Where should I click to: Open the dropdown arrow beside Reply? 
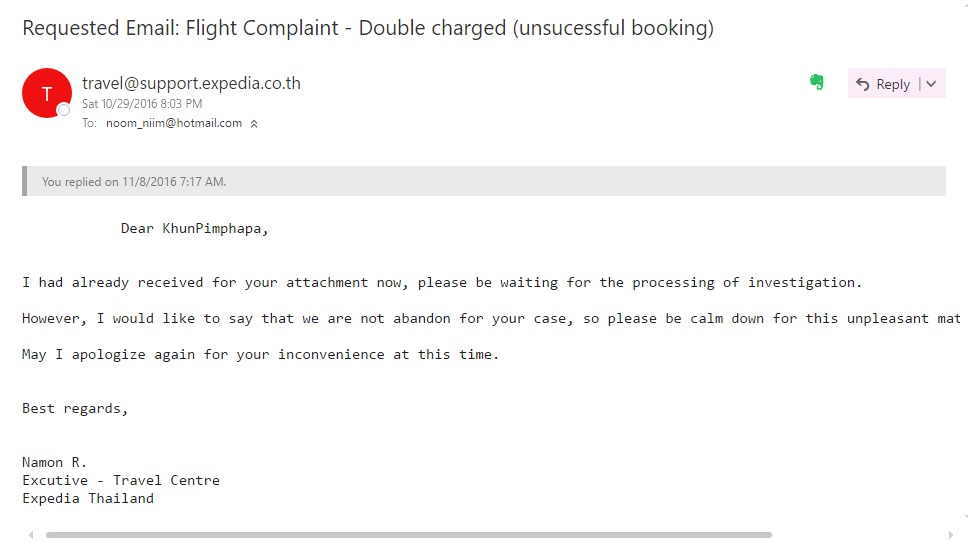[x=932, y=84]
